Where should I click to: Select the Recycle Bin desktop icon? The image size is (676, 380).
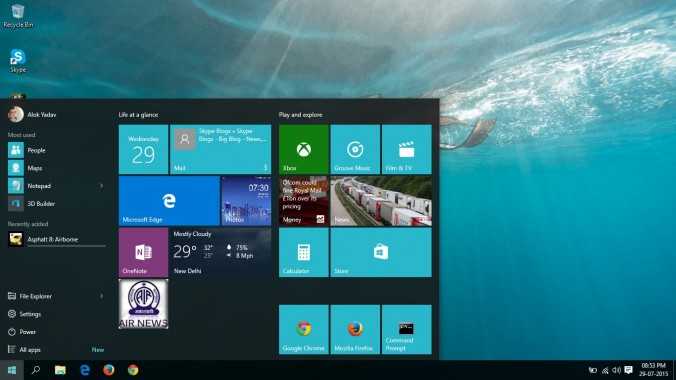pyautogui.click(x=18, y=16)
